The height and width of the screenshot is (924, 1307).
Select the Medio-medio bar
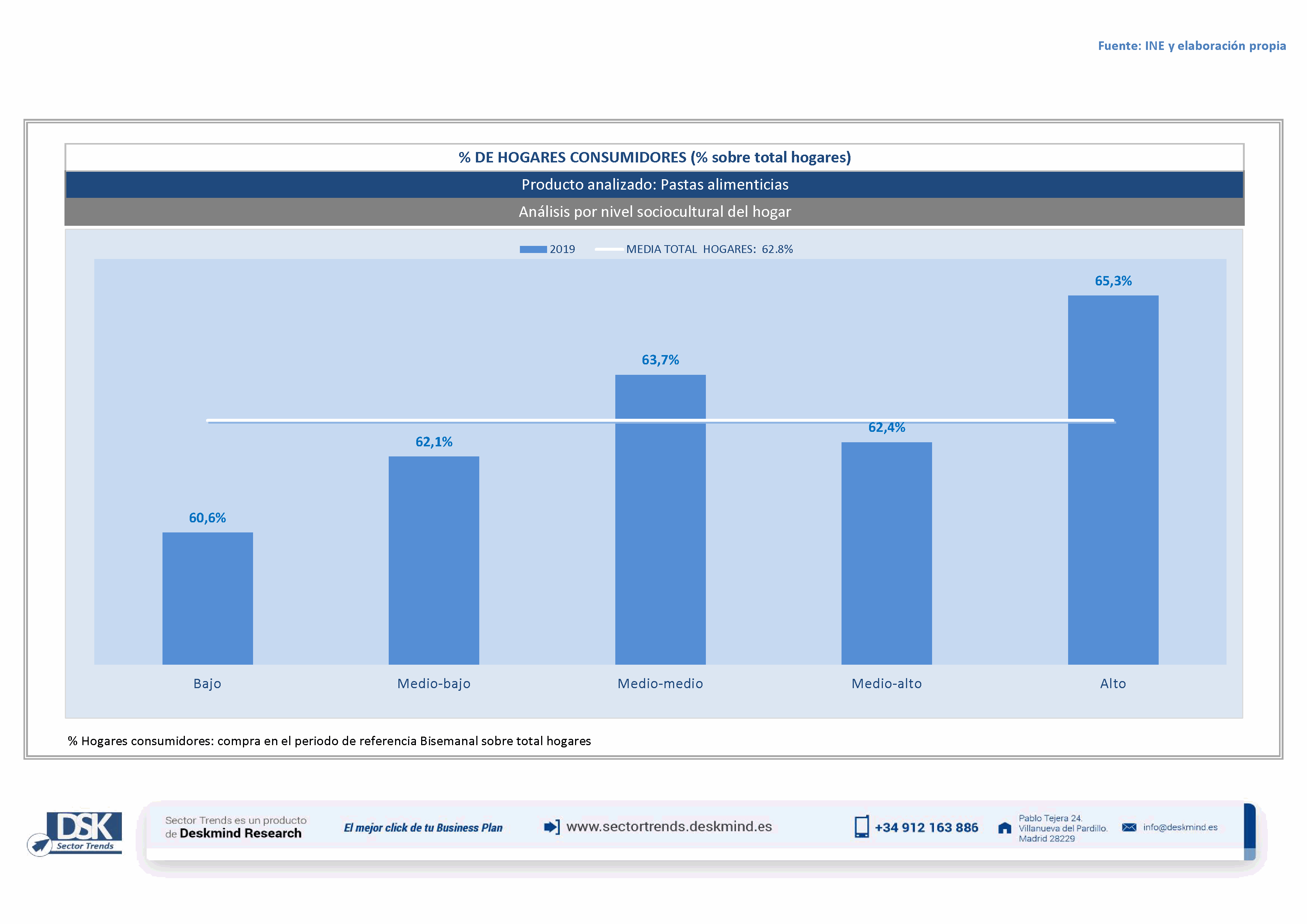coord(660,519)
